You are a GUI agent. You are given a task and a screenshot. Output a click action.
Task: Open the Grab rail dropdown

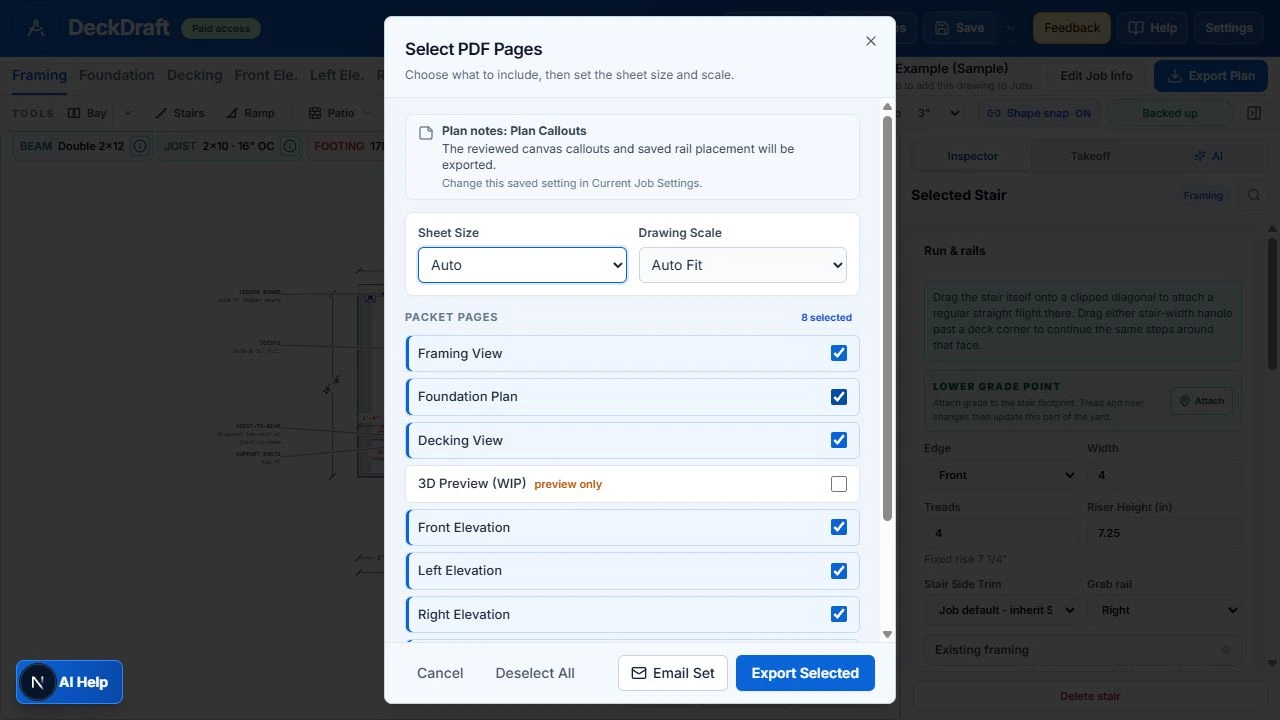point(1164,610)
